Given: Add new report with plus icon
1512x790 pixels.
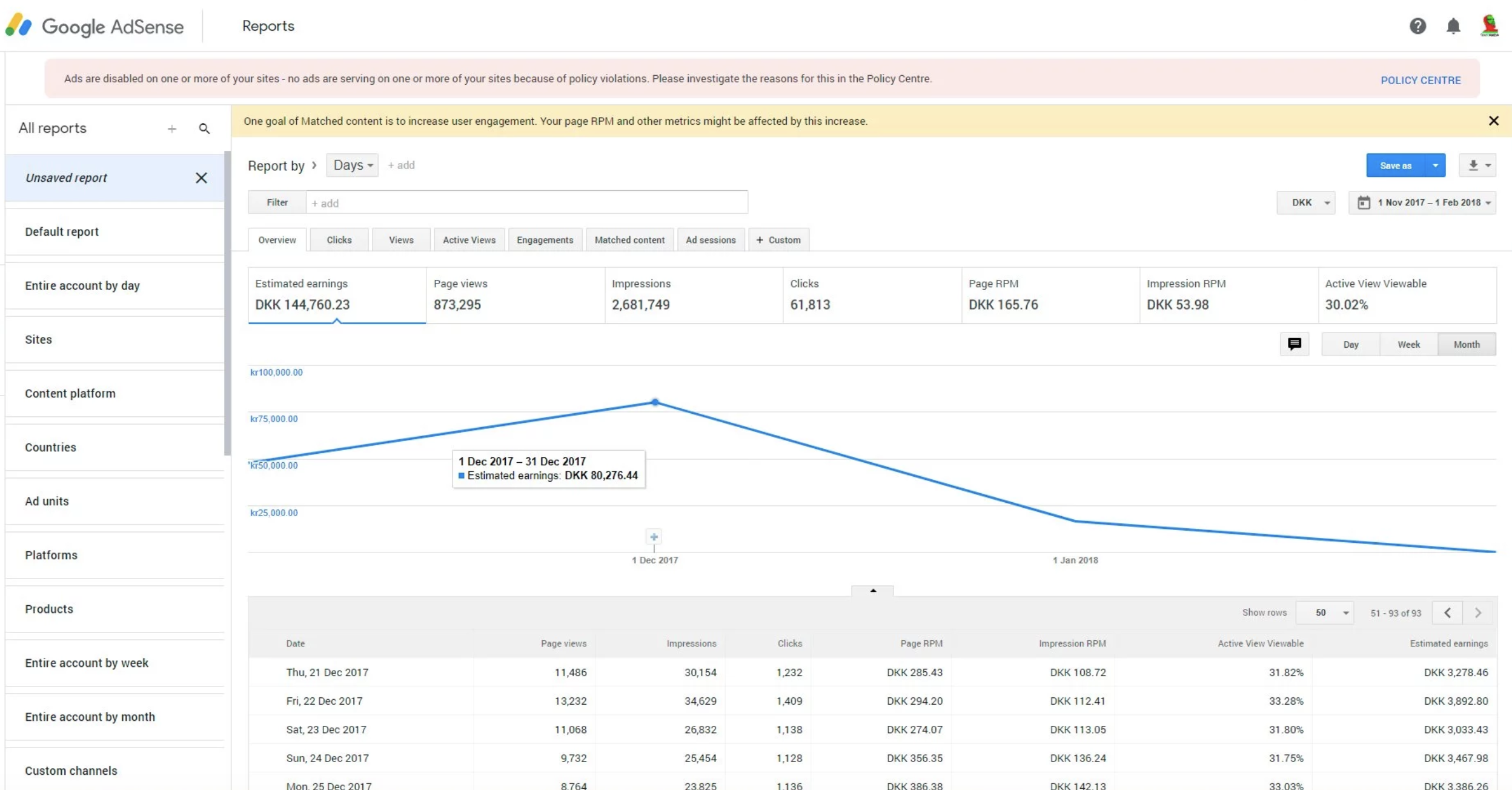Looking at the screenshot, I should (x=172, y=128).
